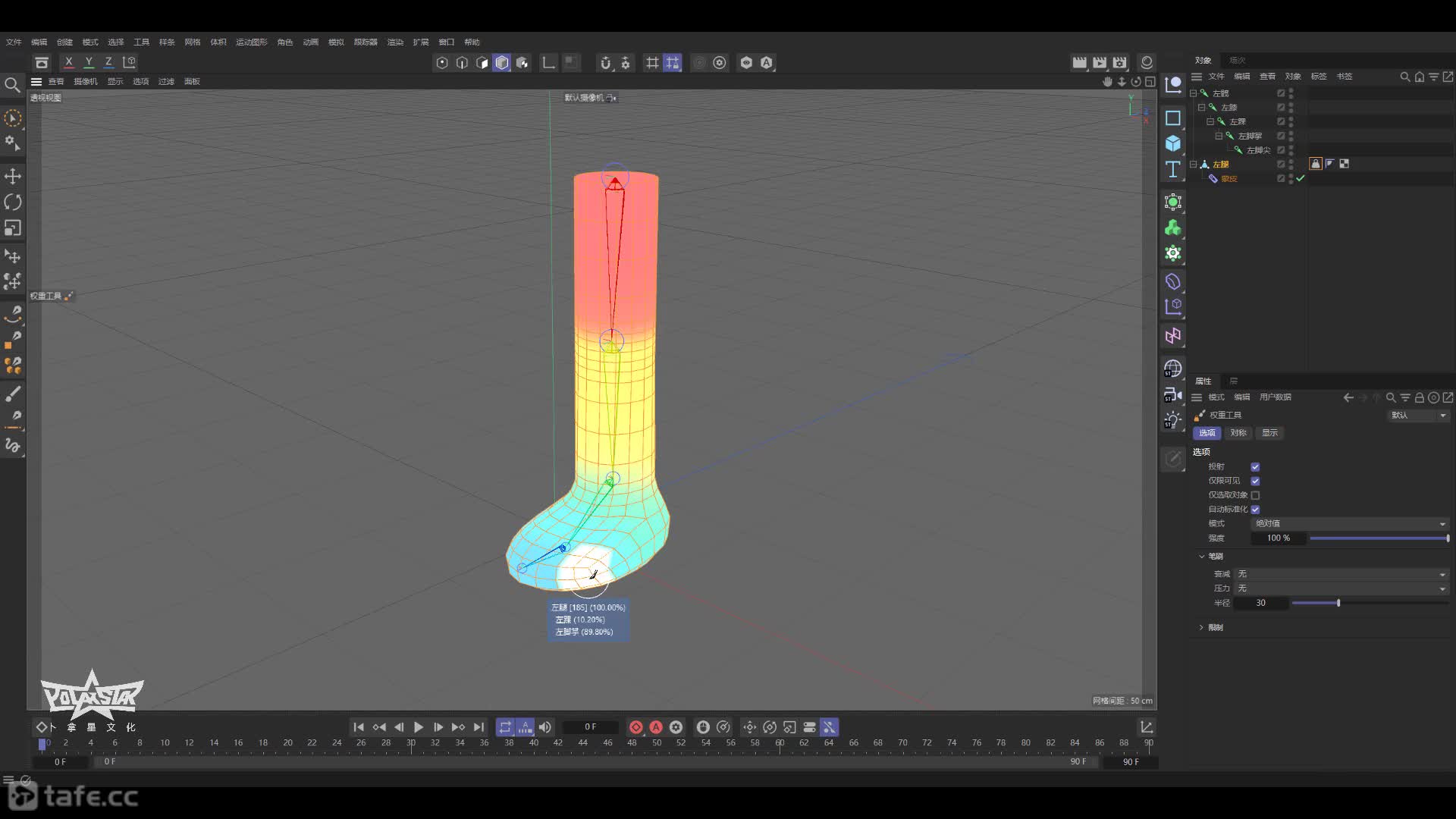Adjust the 半径 slider
The height and width of the screenshot is (819, 1456).
coord(1370,603)
